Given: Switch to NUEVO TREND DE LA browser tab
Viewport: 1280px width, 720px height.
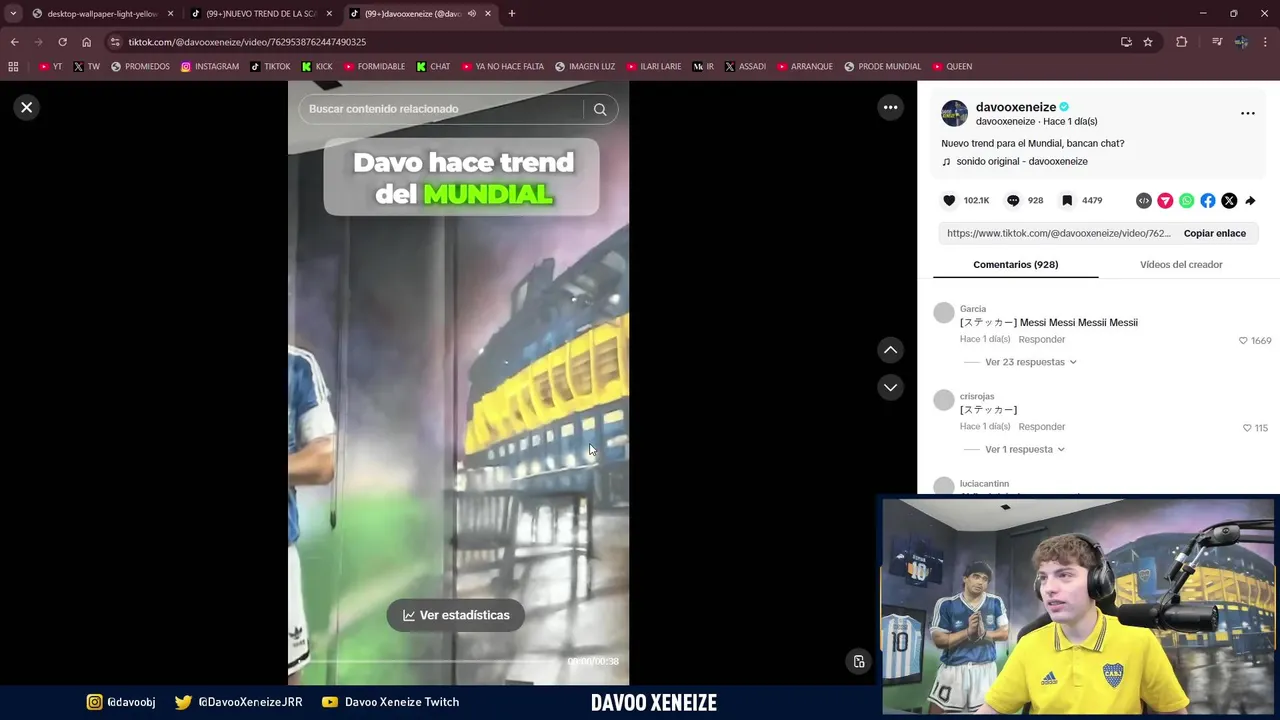Looking at the screenshot, I should coord(262,14).
